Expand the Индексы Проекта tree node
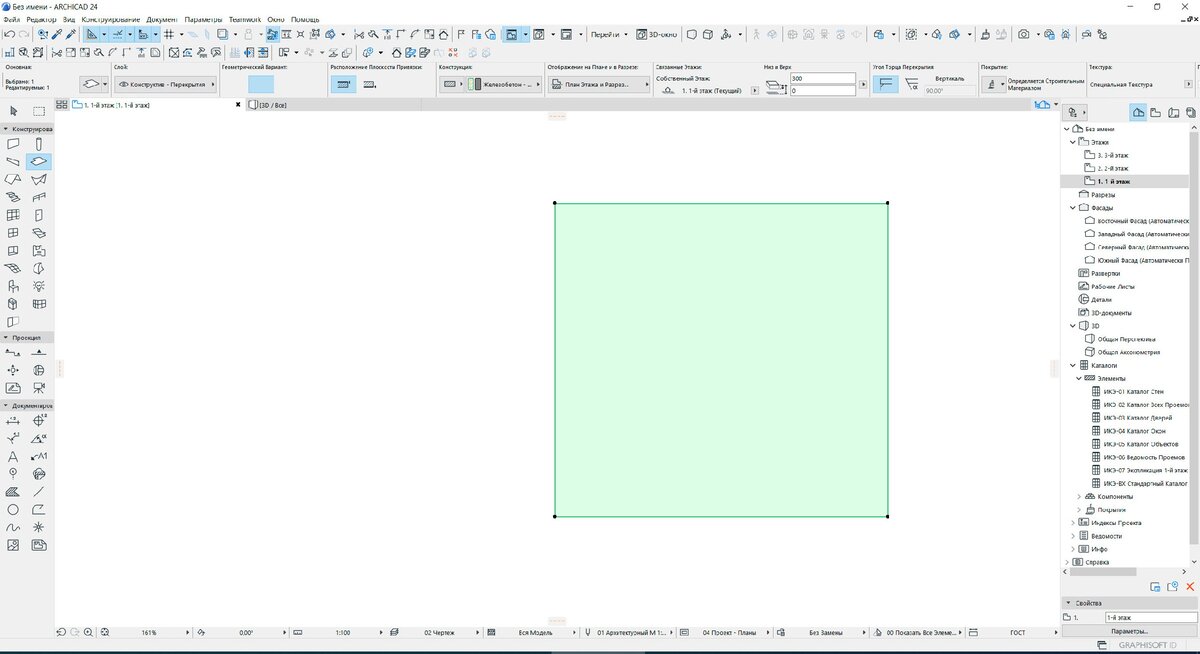1200x654 pixels. 1073,522
